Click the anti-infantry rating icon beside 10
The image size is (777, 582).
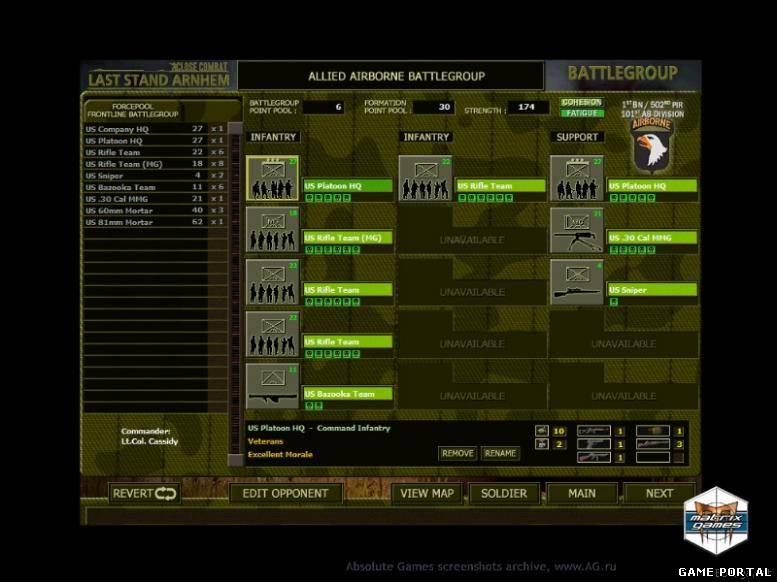pos(542,431)
